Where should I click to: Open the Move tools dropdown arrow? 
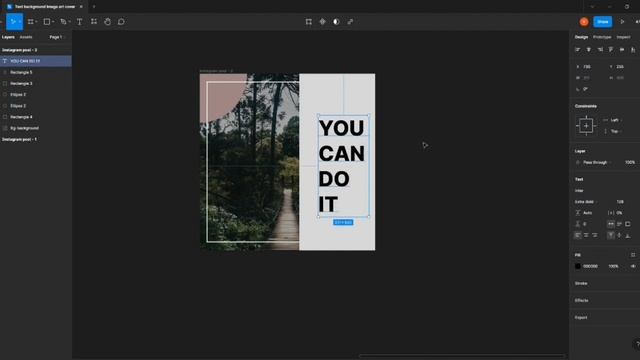20,22
